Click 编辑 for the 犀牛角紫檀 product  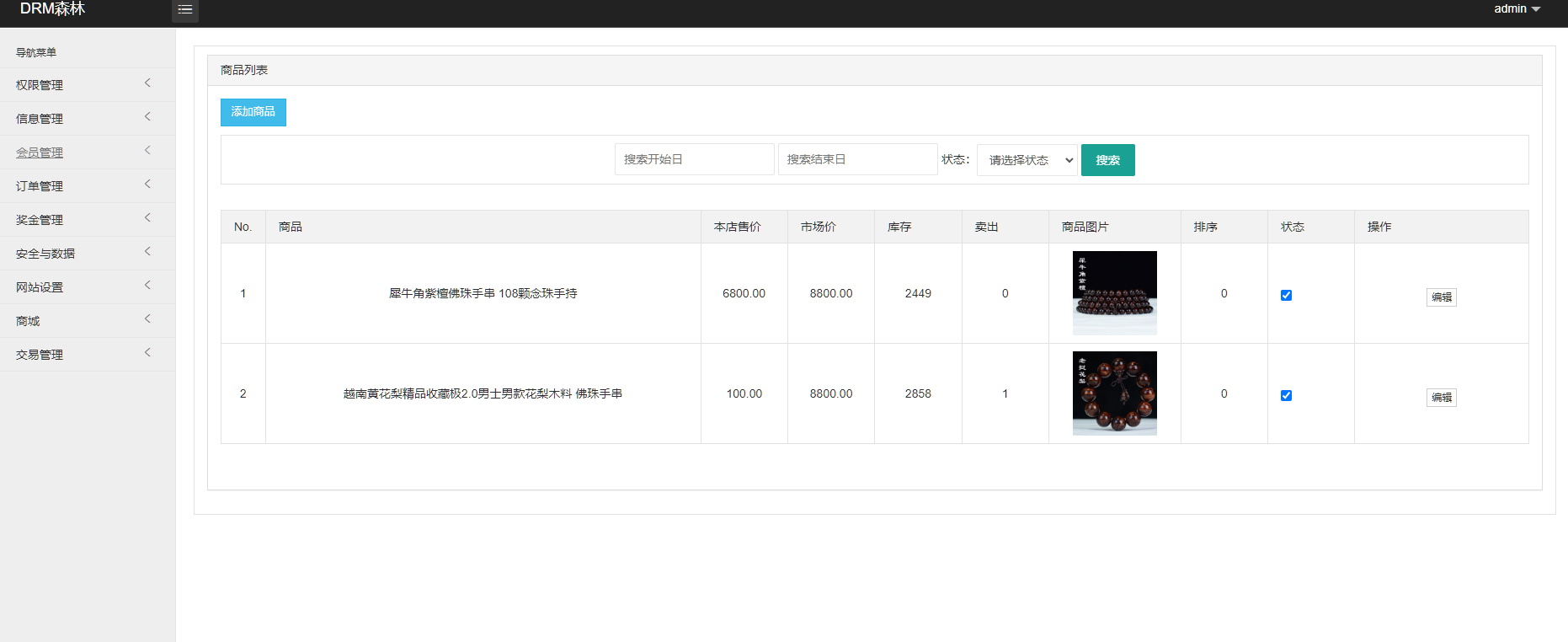pyautogui.click(x=1441, y=297)
